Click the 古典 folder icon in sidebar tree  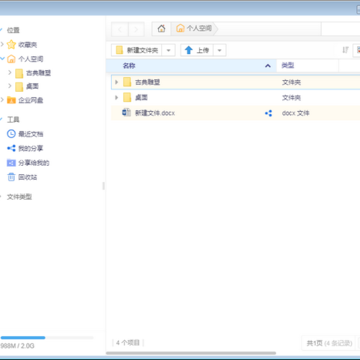coord(19,73)
